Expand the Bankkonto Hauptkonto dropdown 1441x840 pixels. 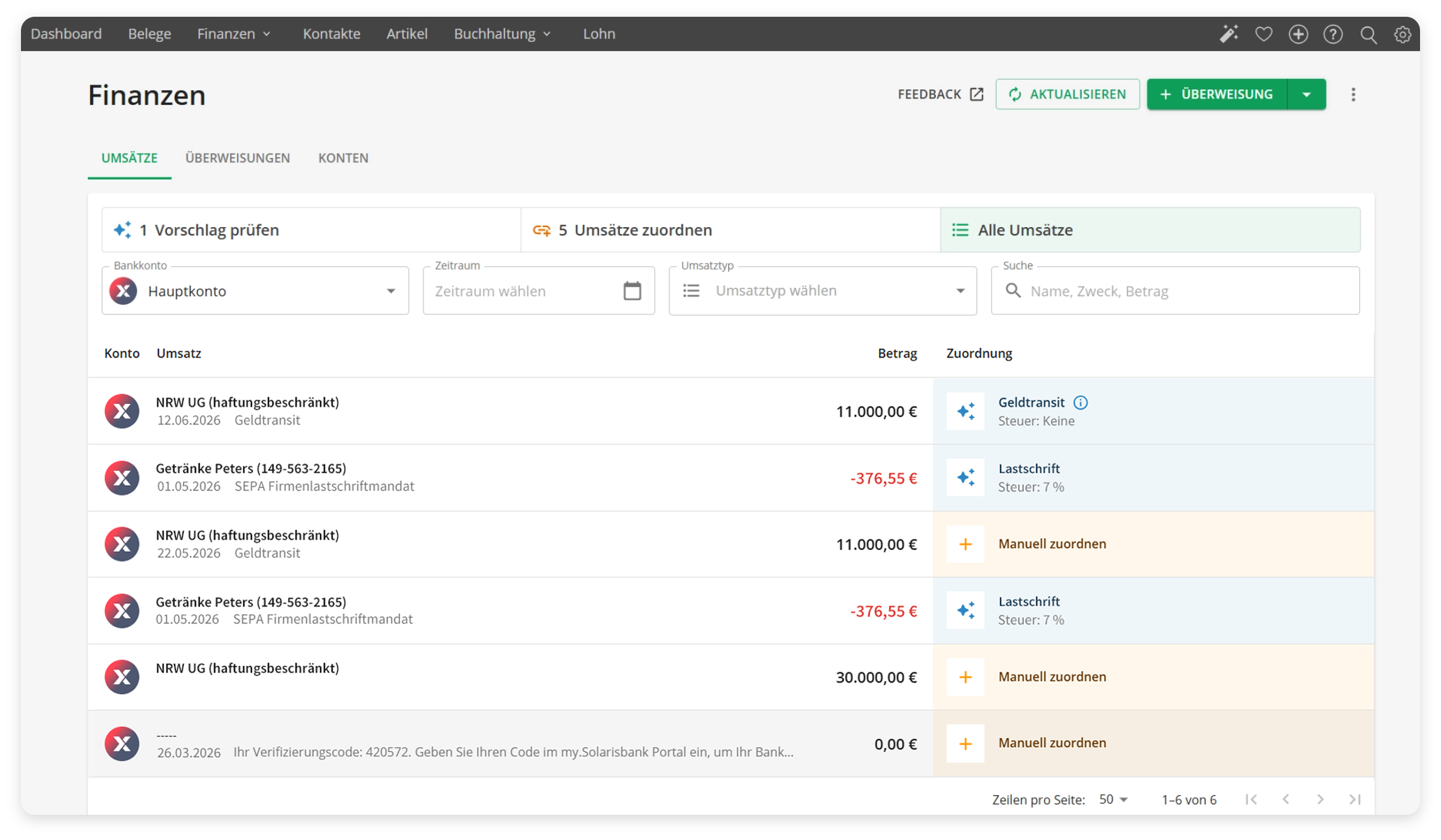[391, 291]
